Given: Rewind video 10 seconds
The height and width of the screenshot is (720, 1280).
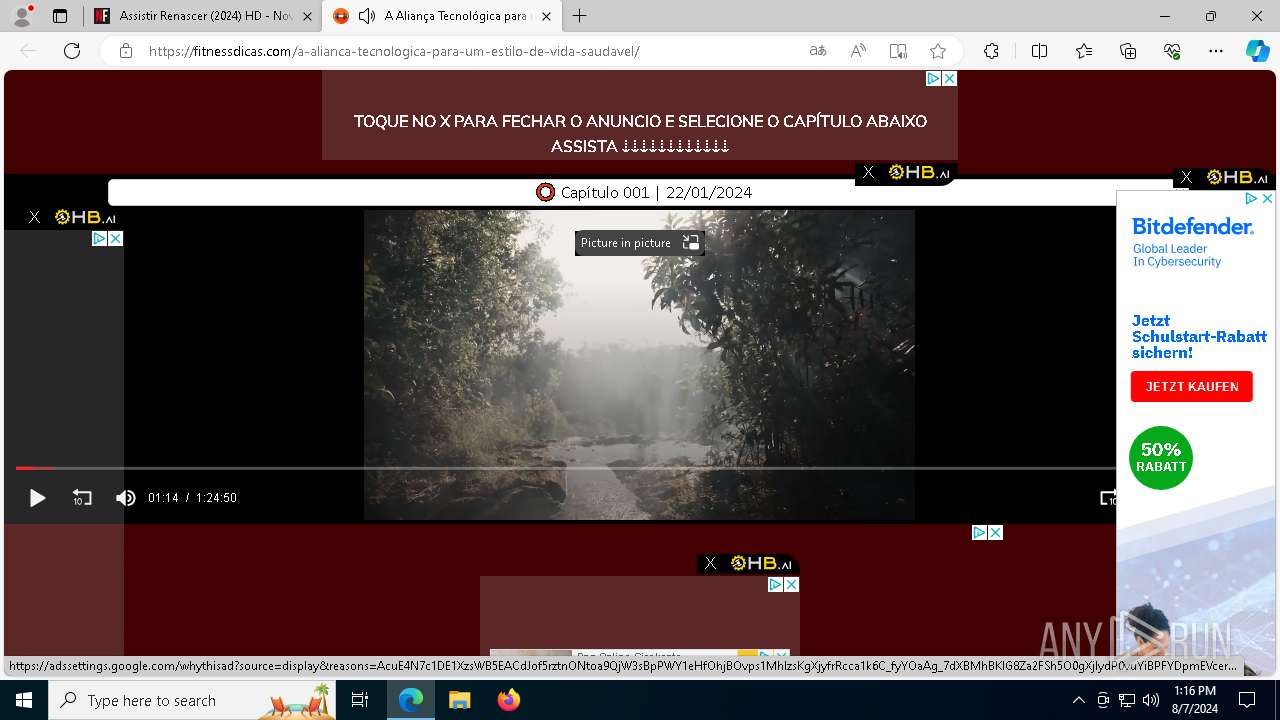Looking at the screenshot, I should 82,498.
